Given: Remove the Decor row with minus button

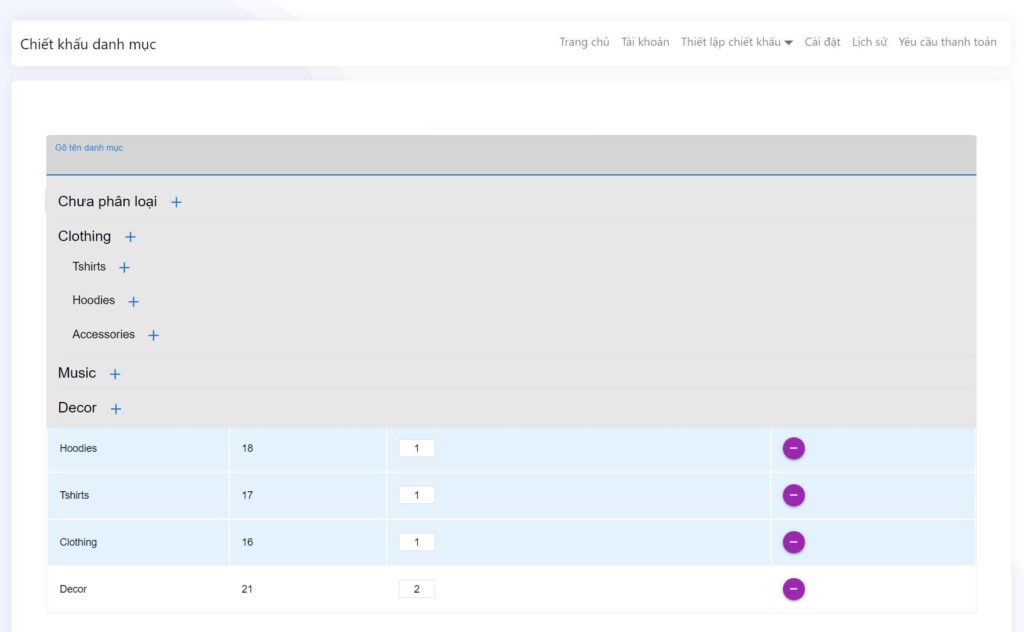Looking at the screenshot, I should coord(793,590).
